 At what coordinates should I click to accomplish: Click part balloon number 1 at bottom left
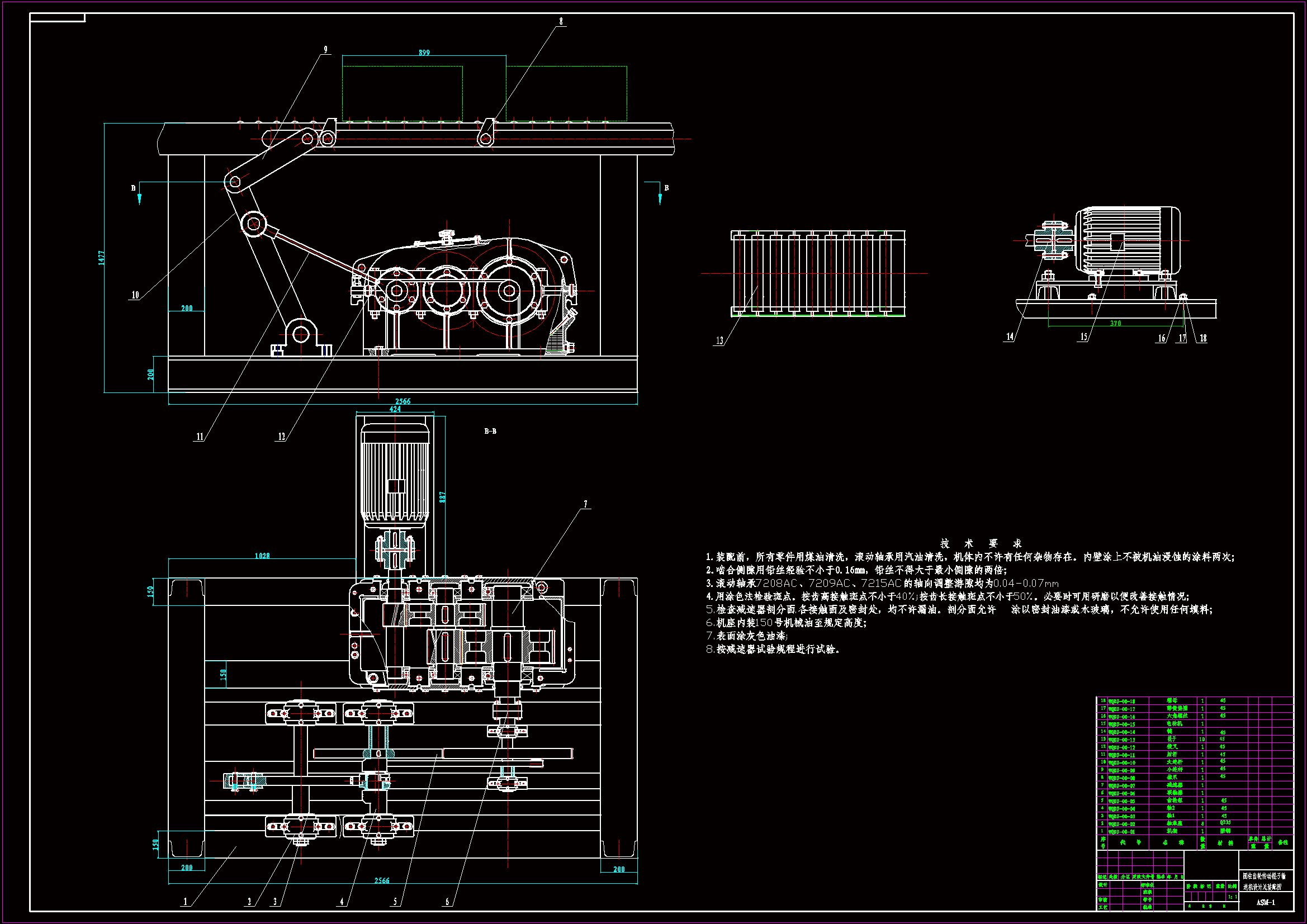[x=184, y=902]
